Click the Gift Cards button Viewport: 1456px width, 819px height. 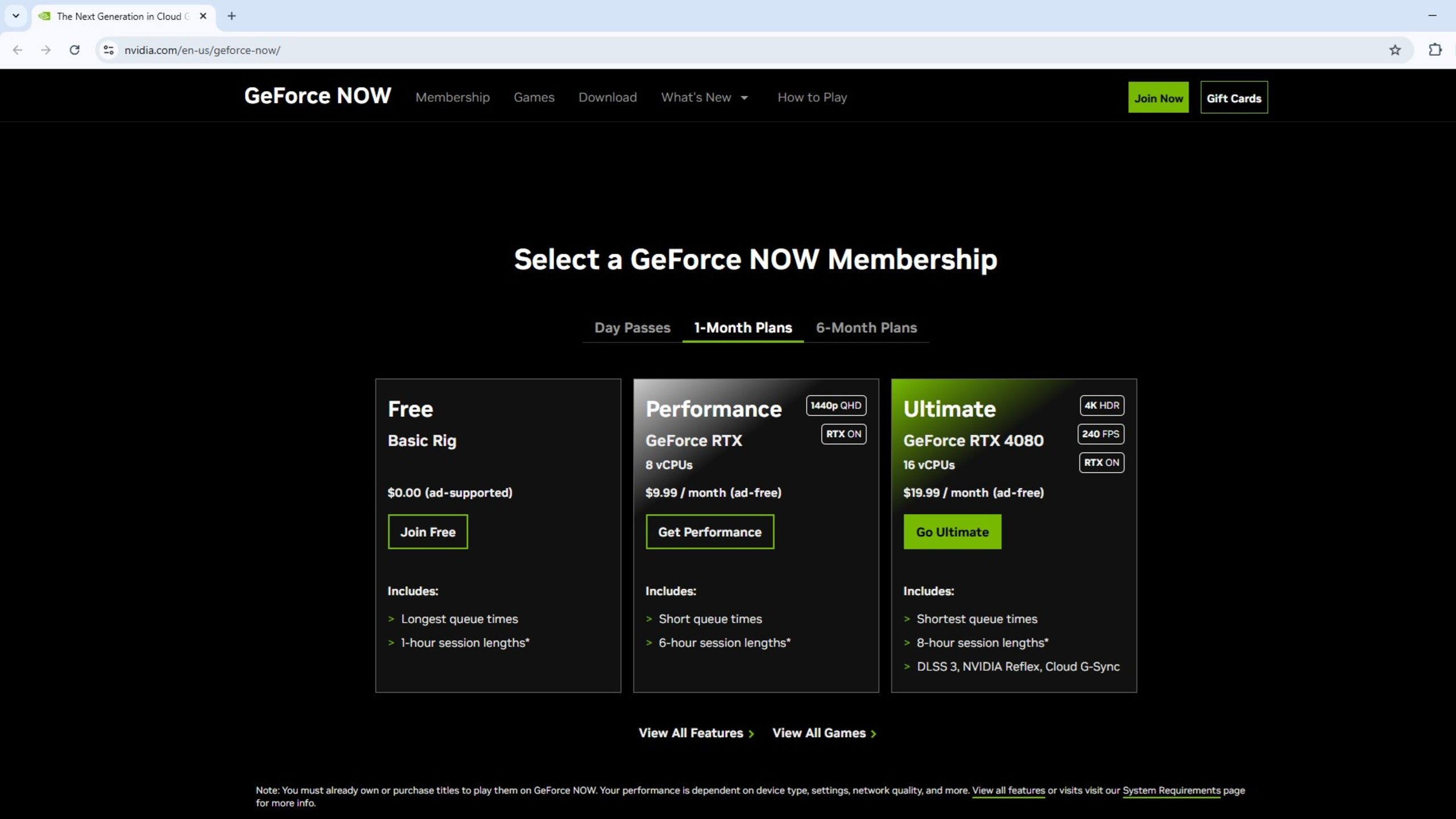pyautogui.click(x=1234, y=97)
